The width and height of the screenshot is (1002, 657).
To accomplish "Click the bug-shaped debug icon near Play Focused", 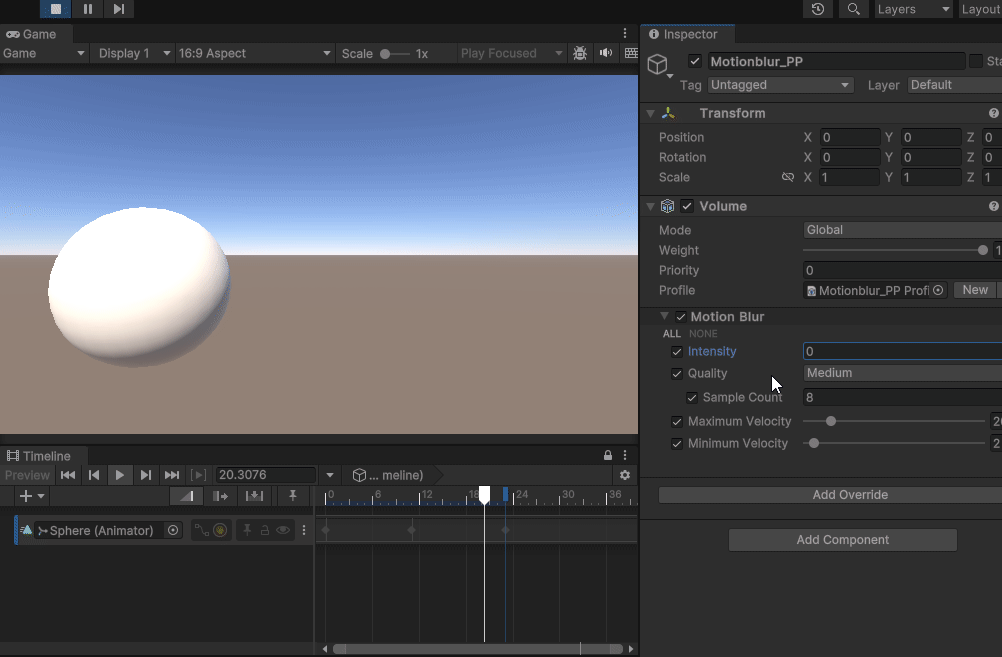I will click(580, 53).
